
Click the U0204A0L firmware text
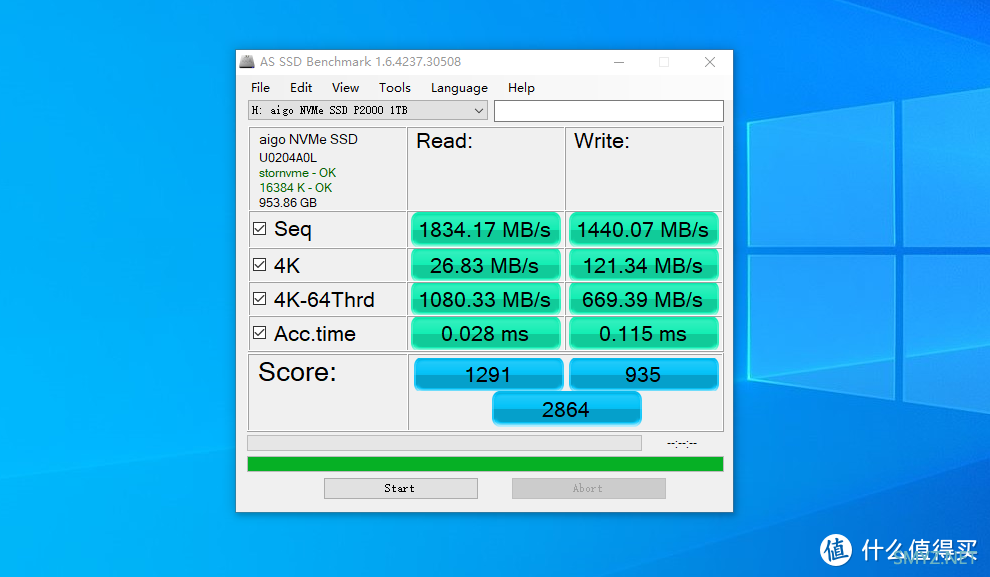[288, 158]
